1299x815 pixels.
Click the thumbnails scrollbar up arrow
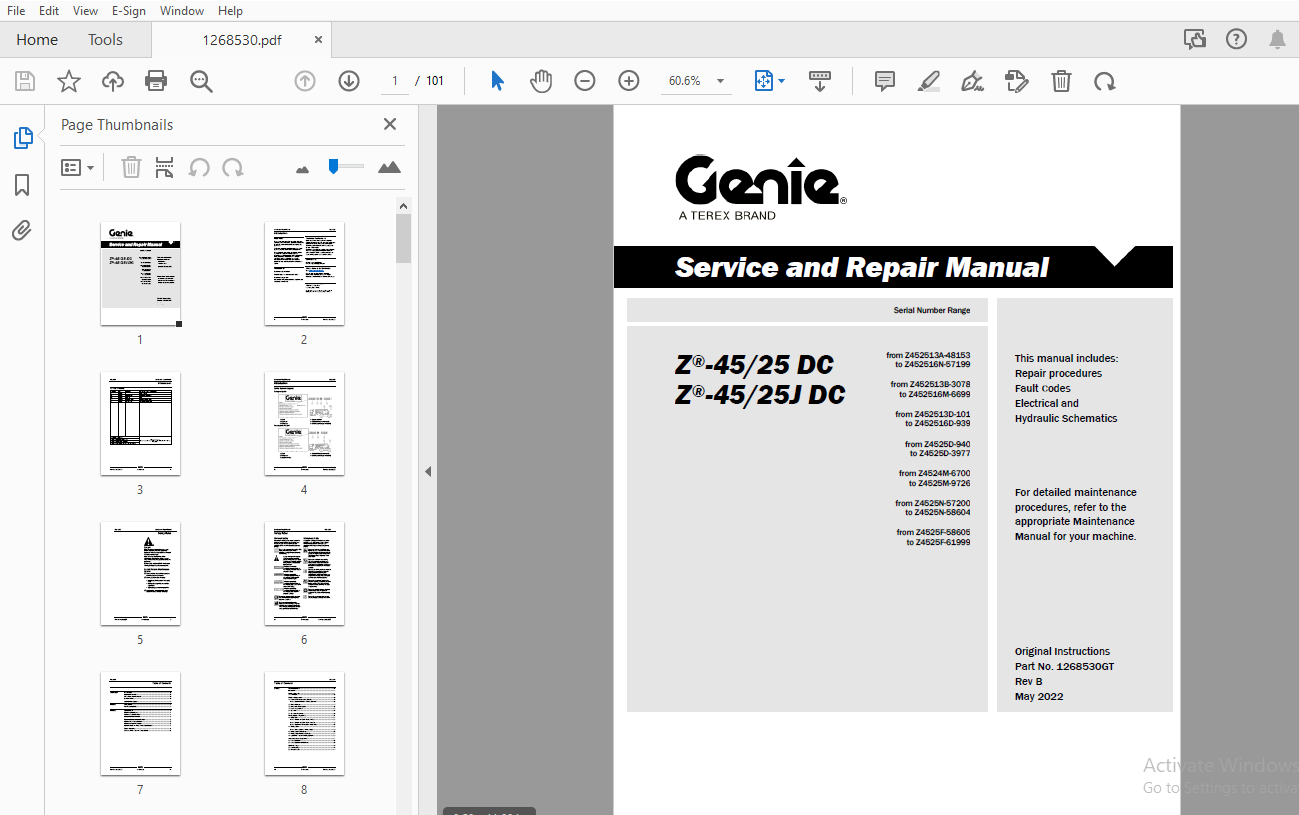click(403, 206)
